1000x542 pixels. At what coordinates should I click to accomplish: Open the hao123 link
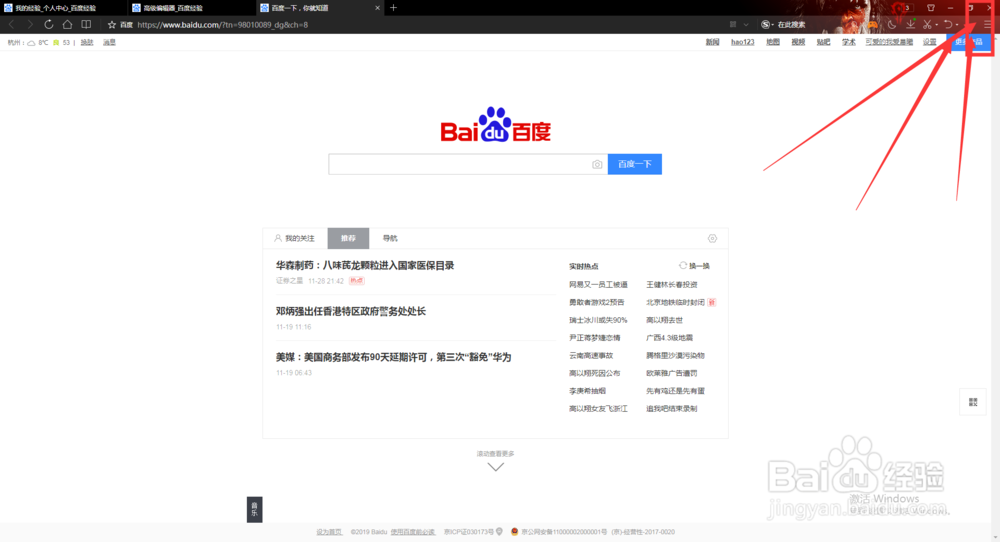742,42
